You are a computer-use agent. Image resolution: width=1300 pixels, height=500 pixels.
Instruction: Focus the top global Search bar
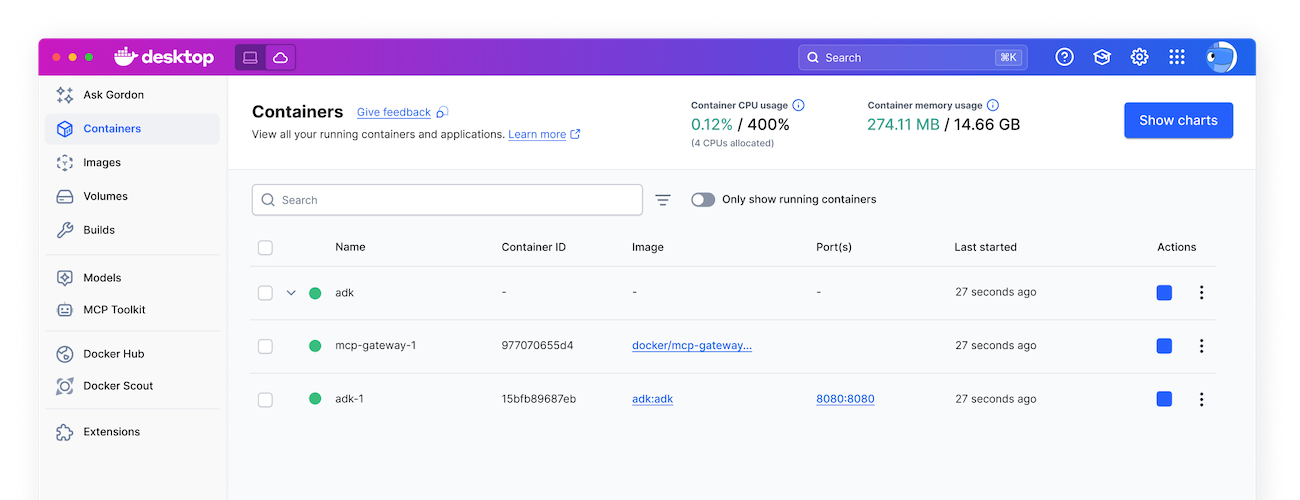pos(913,57)
